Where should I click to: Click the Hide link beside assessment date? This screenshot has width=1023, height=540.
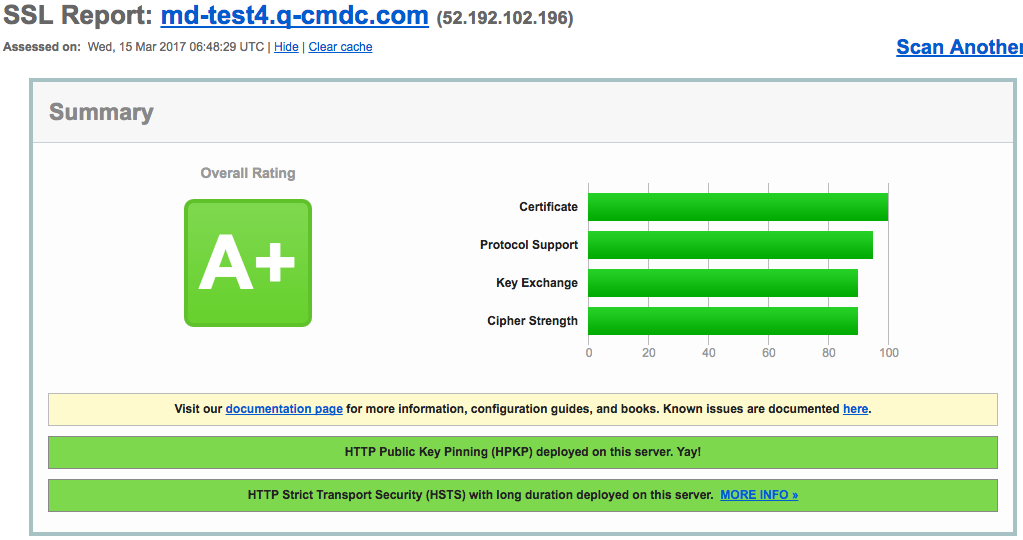(286, 47)
